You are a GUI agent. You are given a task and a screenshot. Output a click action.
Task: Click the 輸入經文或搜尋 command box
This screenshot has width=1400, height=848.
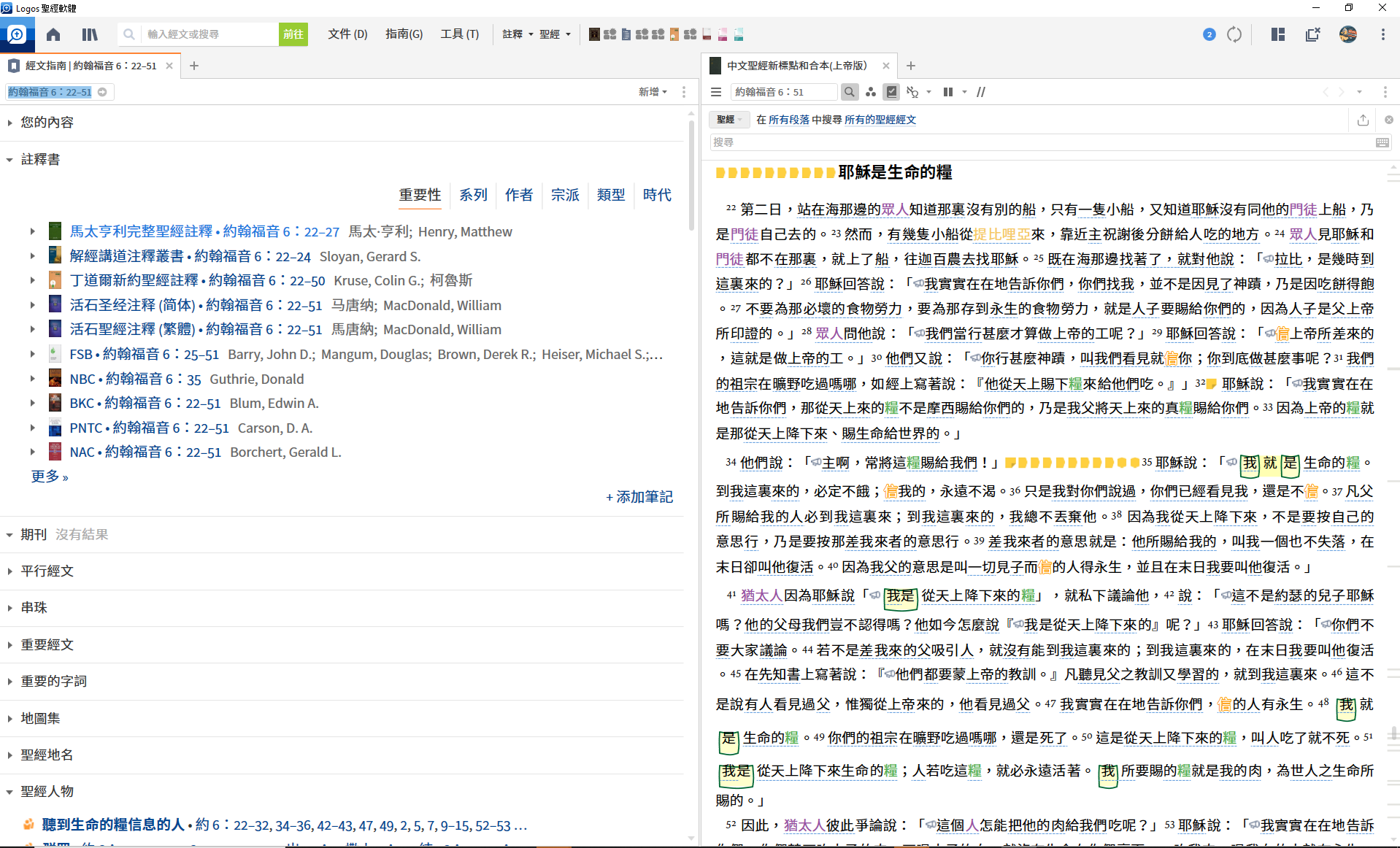[x=209, y=34]
